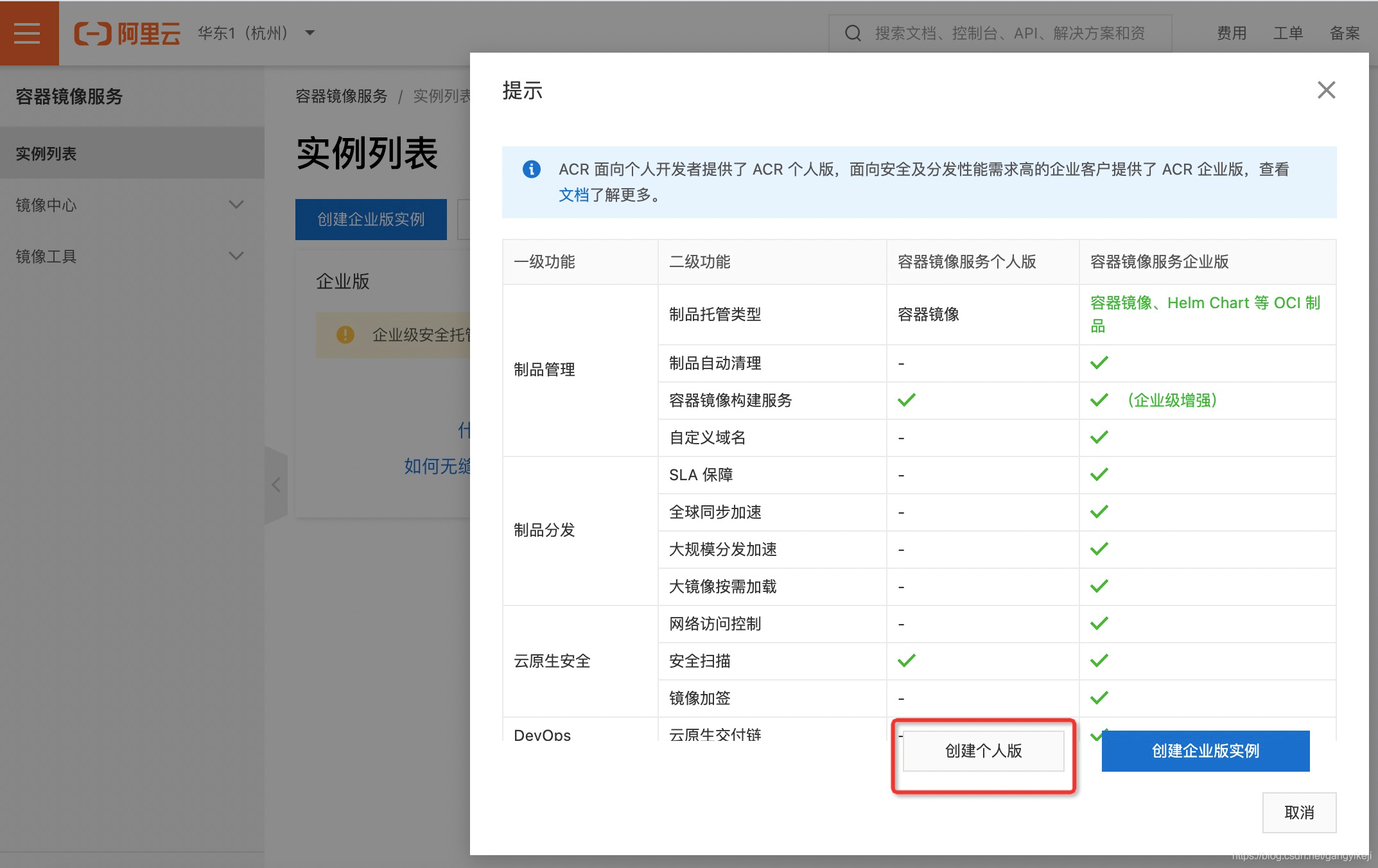Image resolution: width=1378 pixels, height=868 pixels.
Task: Open the region dropdown 华东1（杭州）
Action: click(x=256, y=33)
